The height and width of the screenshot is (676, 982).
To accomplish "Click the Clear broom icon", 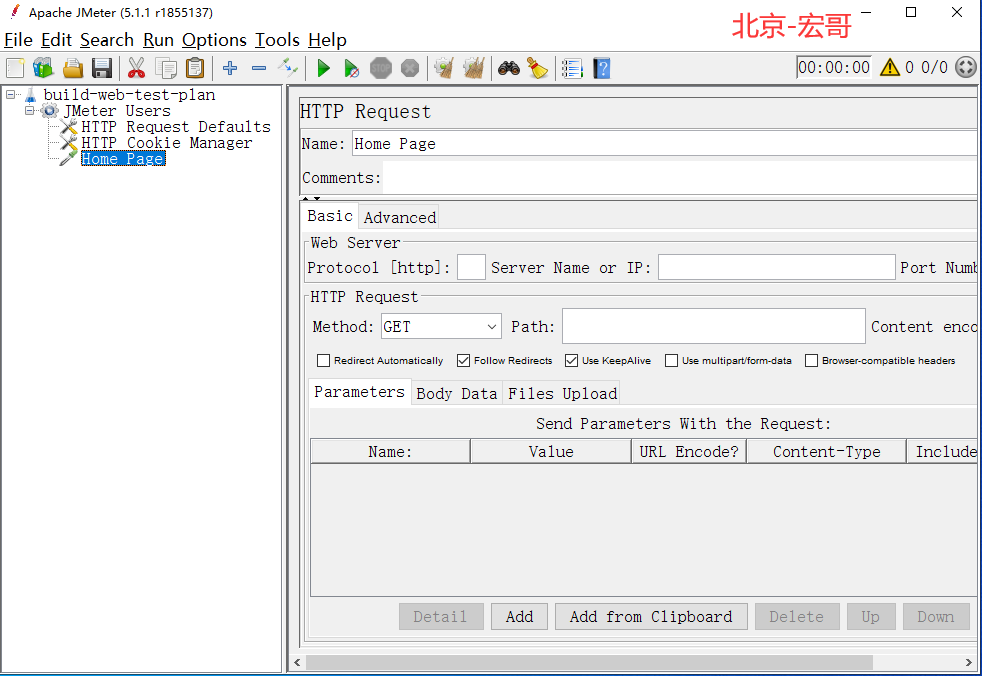I will click(444, 68).
